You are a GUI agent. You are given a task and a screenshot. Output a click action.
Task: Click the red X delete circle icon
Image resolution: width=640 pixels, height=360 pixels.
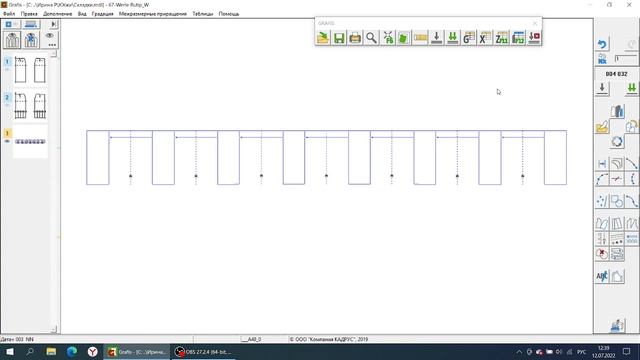point(602,254)
